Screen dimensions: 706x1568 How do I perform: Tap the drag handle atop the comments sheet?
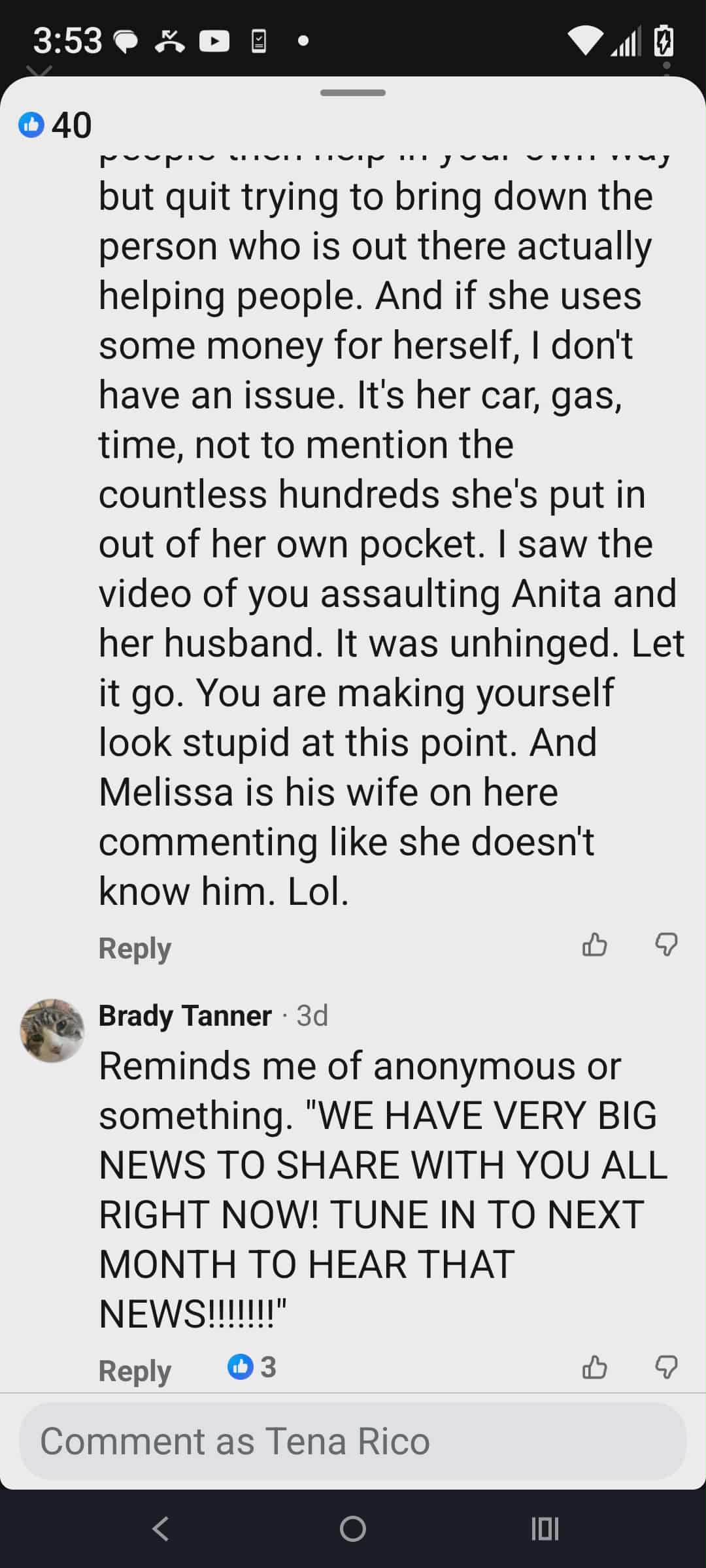click(353, 93)
